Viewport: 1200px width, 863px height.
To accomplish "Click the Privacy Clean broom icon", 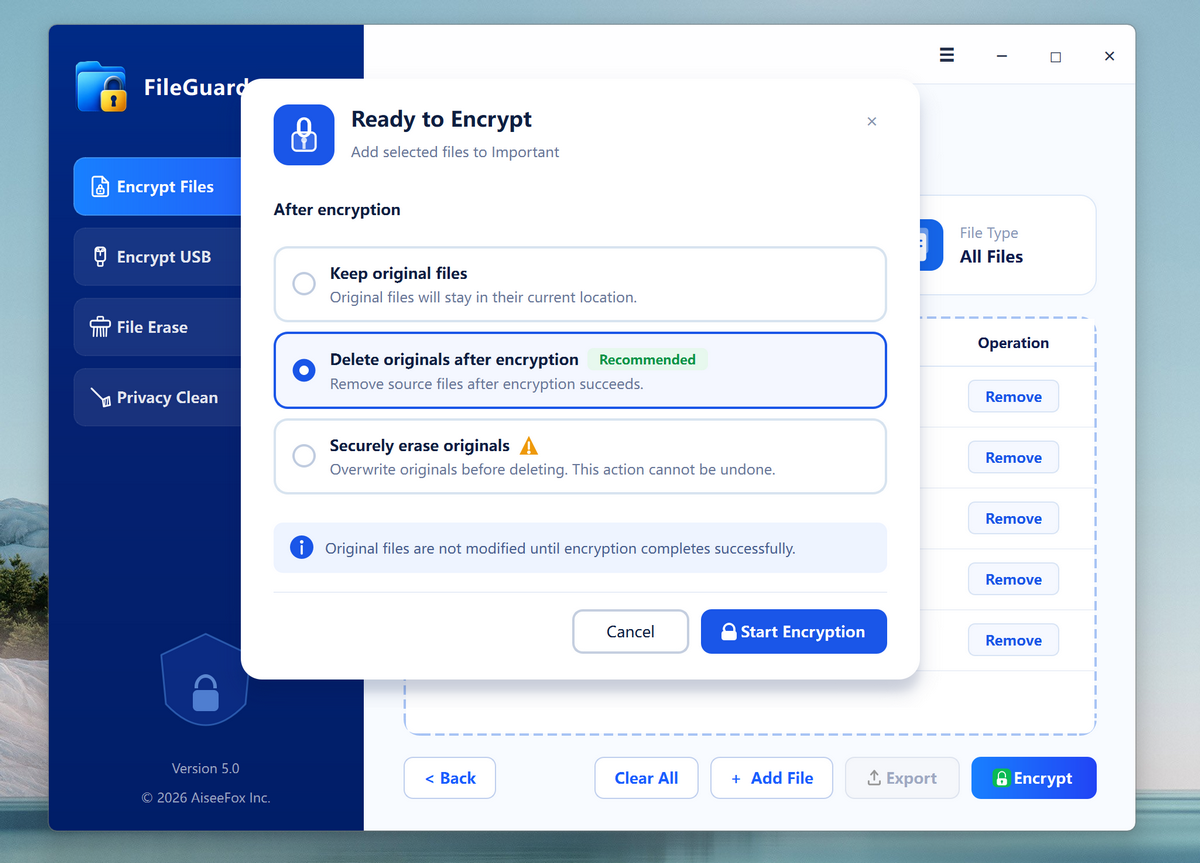I will point(100,397).
